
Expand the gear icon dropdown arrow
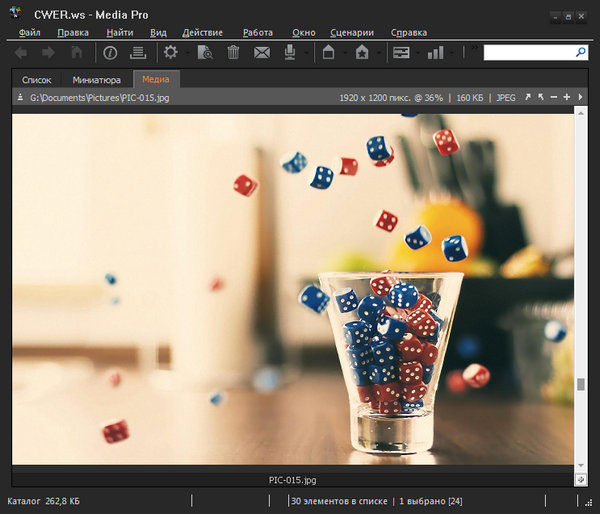188,53
